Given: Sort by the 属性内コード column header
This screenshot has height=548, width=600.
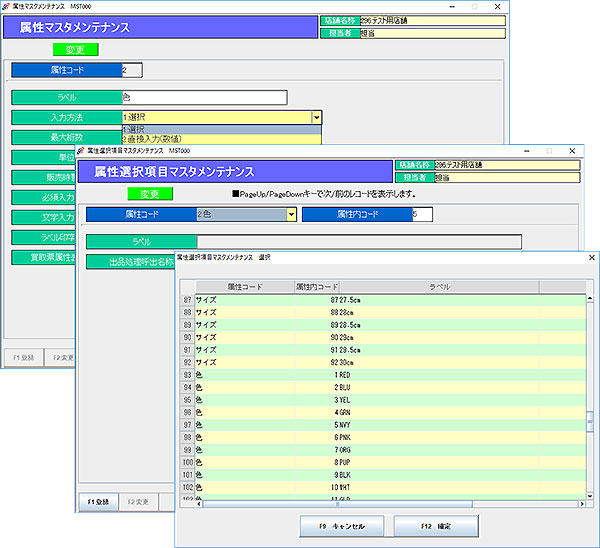Looking at the screenshot, I should [x=317, y=287].
